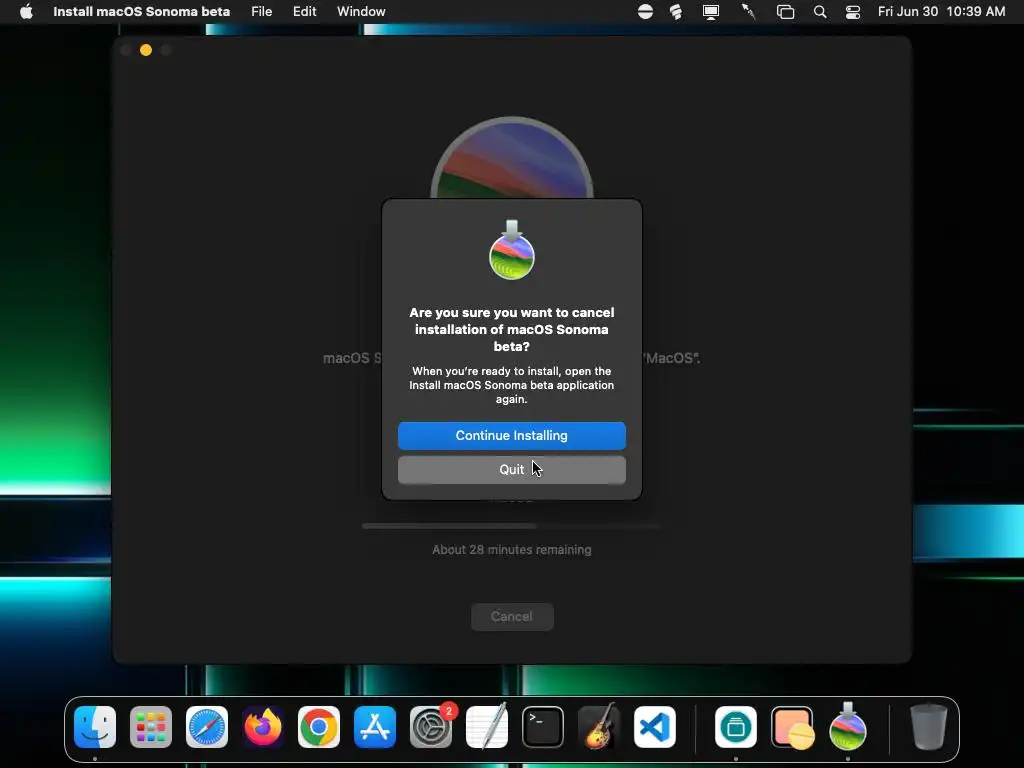This screenshot has width=1024, height=768.
Task: Open the teal screenshot app in the Dock
Action: coord(736,727)
